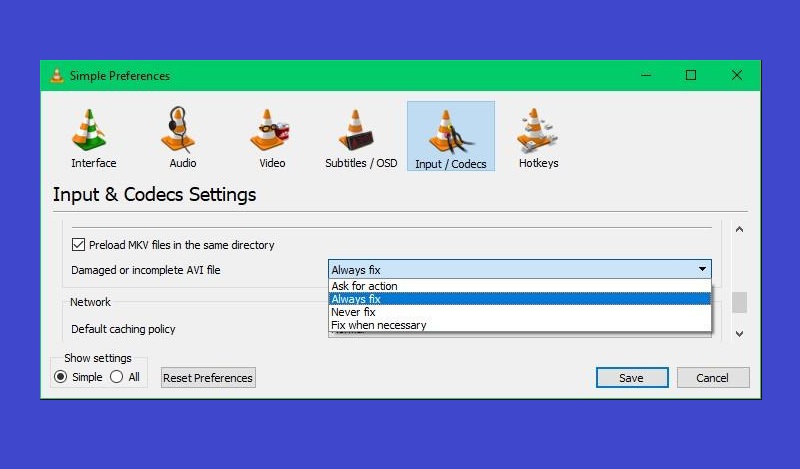The height and width of the screenshot is (469, 800).
Task: Choose Ask for action option
Action: pyautogui.click(x=519, y=286)
